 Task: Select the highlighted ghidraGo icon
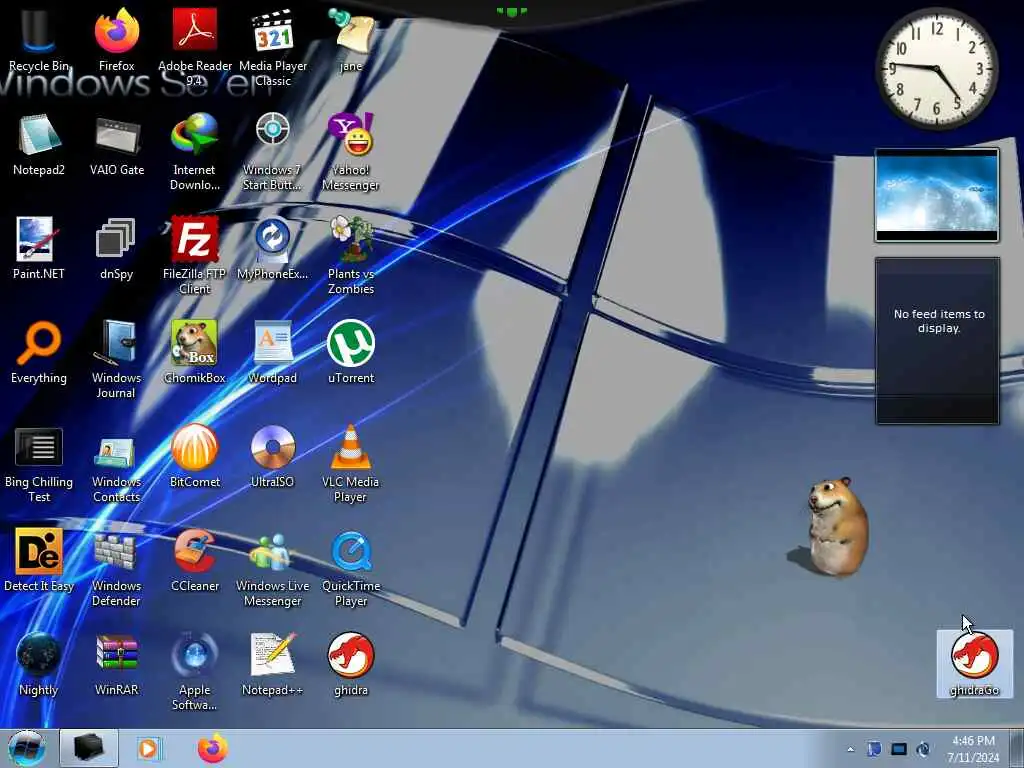coord(974,664)
